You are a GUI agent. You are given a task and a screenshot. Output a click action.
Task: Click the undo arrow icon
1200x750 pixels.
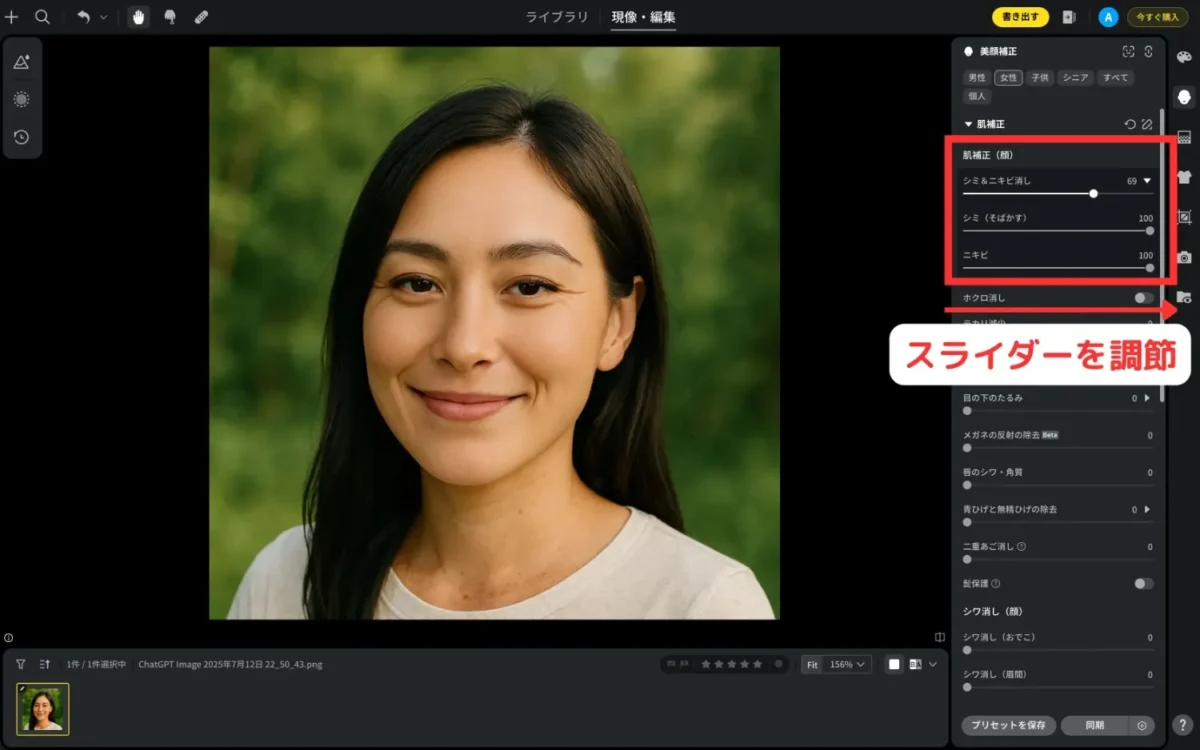point(84,17)
